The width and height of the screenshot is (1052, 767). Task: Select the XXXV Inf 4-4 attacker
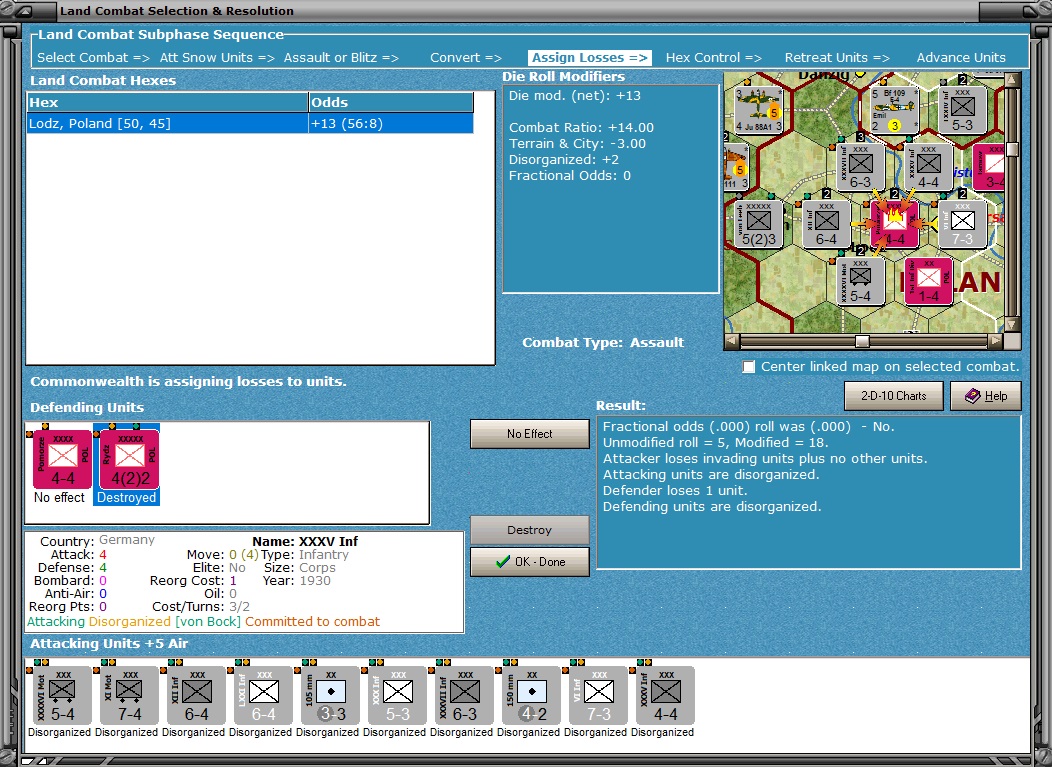coord(666,695)
